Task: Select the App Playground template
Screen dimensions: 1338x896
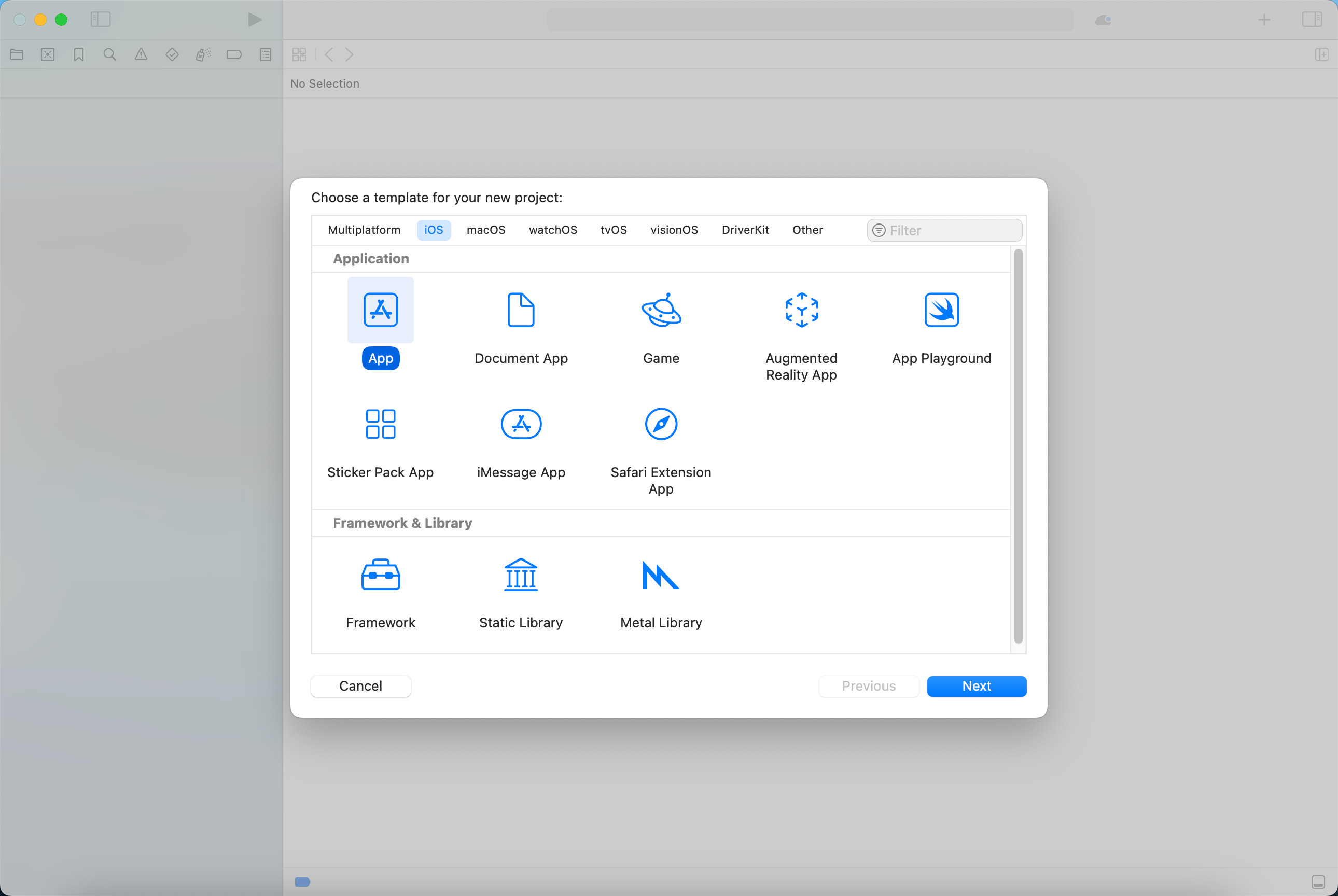Action: (941, 310)
